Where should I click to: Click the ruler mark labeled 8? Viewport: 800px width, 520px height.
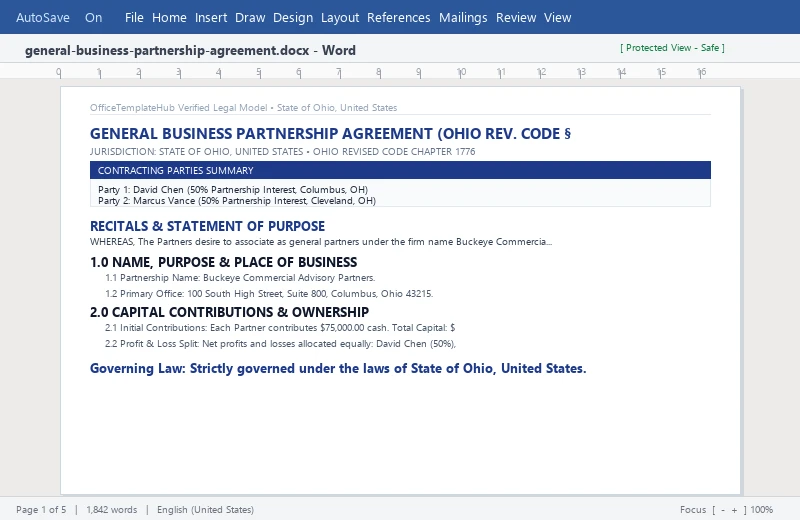(x=379, y=72)
